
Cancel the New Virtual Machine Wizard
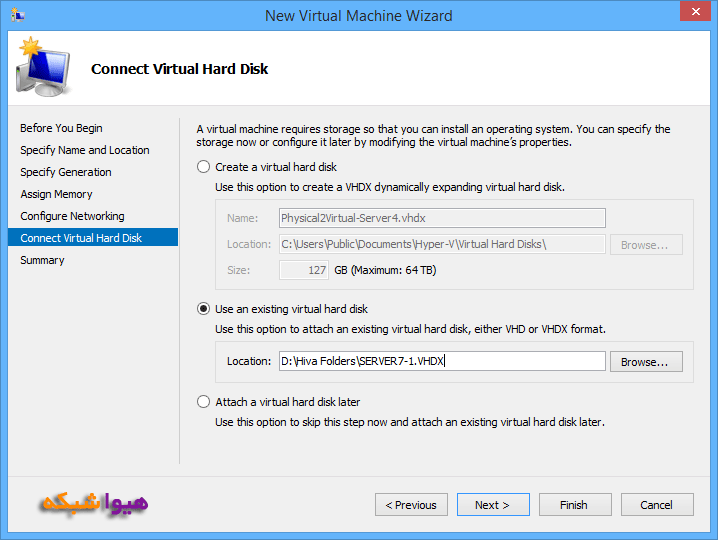coord(657,505)
